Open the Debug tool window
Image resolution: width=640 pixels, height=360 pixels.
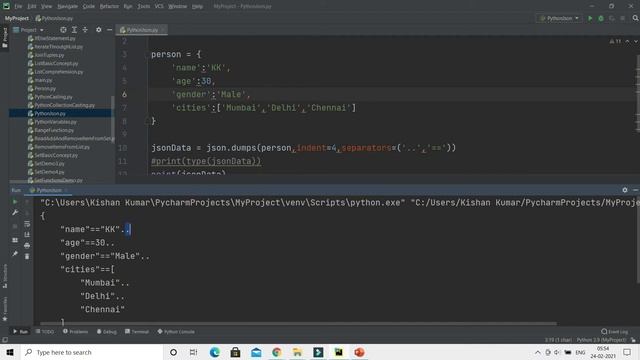(107, 331)
